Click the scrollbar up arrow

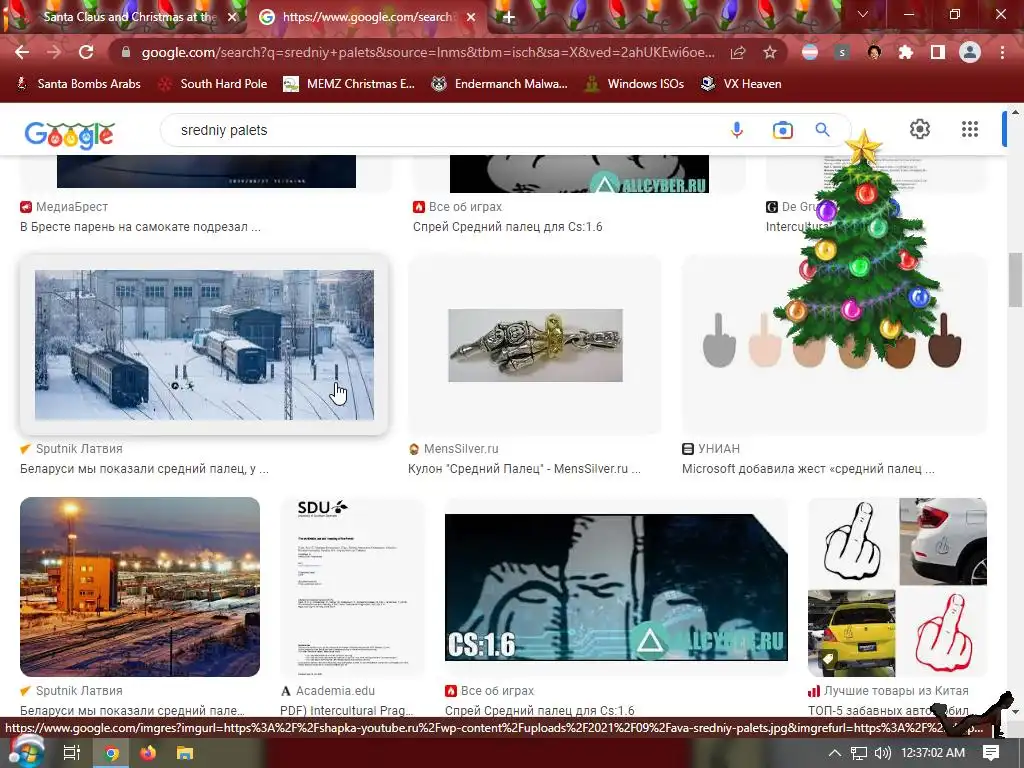click(1015, 112)
